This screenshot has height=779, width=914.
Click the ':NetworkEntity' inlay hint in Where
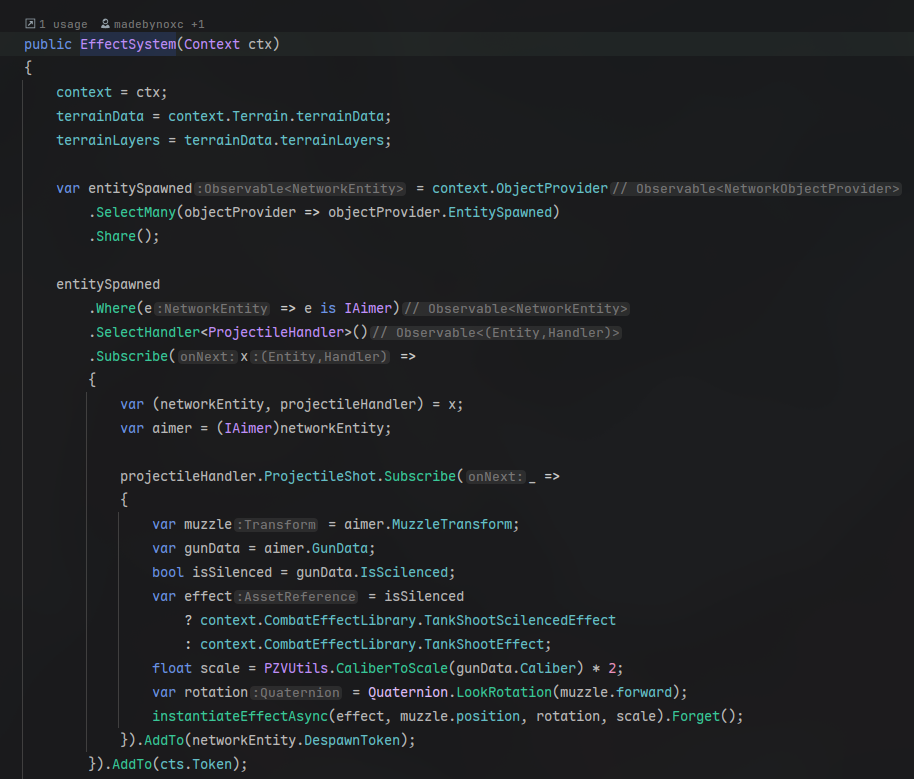[212, 308]
